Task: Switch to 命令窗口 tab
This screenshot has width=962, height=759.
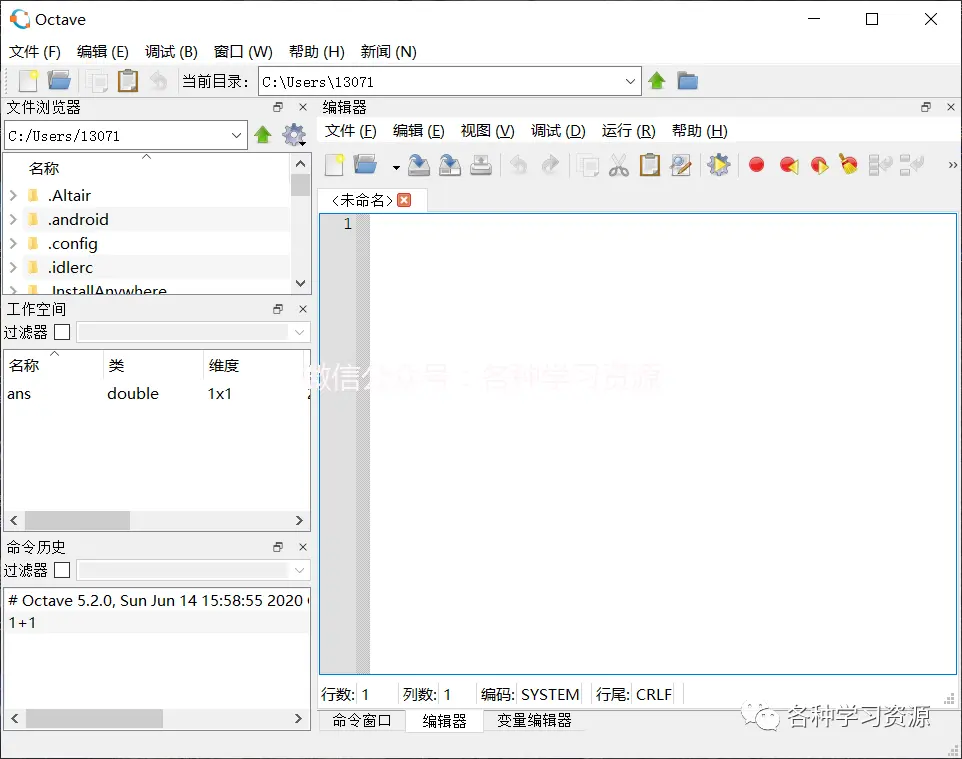Action: click(x=362, y=720)
